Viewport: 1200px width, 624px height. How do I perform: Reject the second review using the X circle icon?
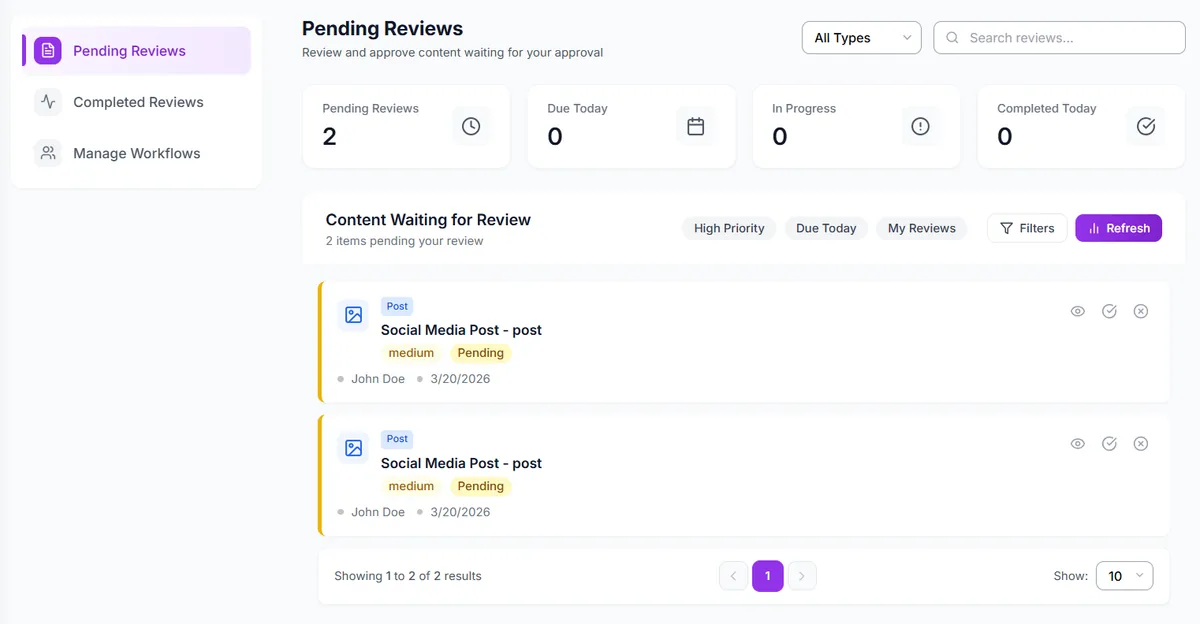click(1141, 443)
